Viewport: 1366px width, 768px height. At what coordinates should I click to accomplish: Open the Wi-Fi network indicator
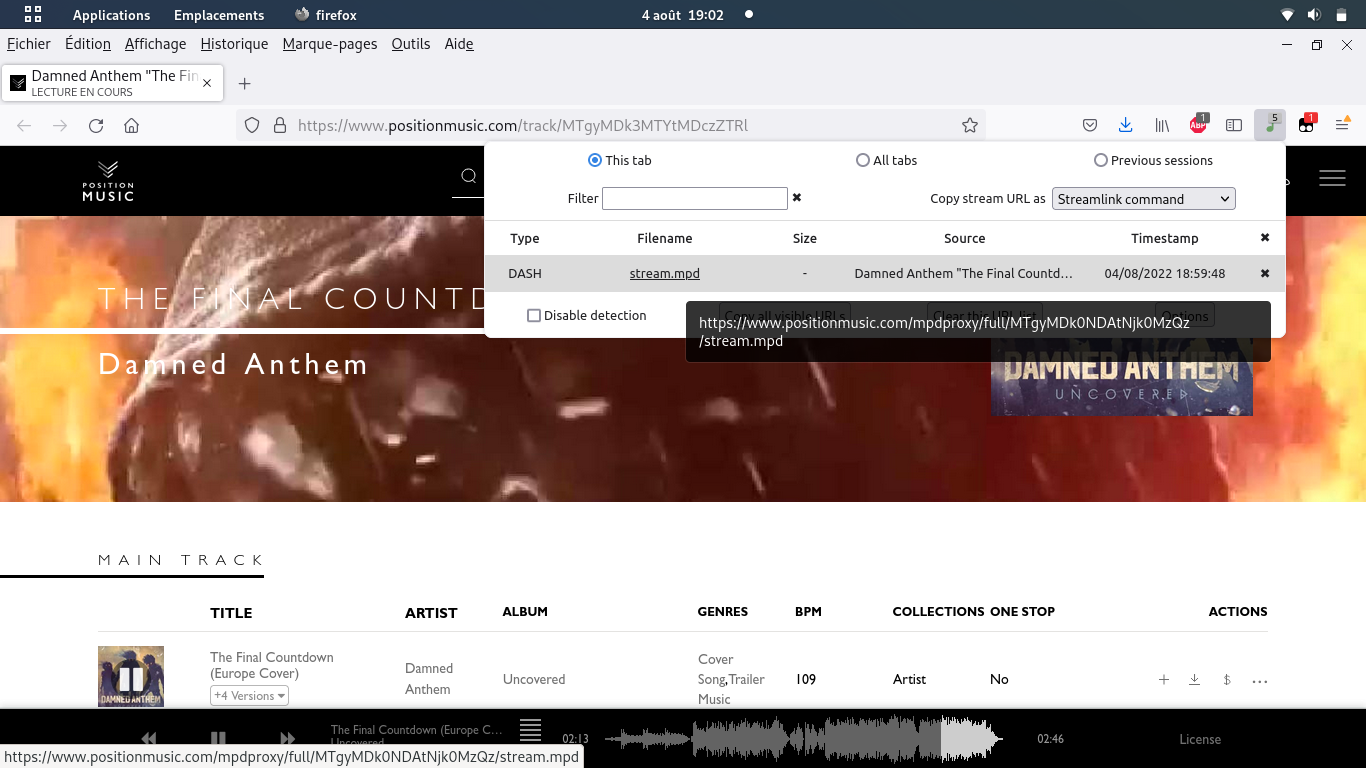click(1287, 15)
